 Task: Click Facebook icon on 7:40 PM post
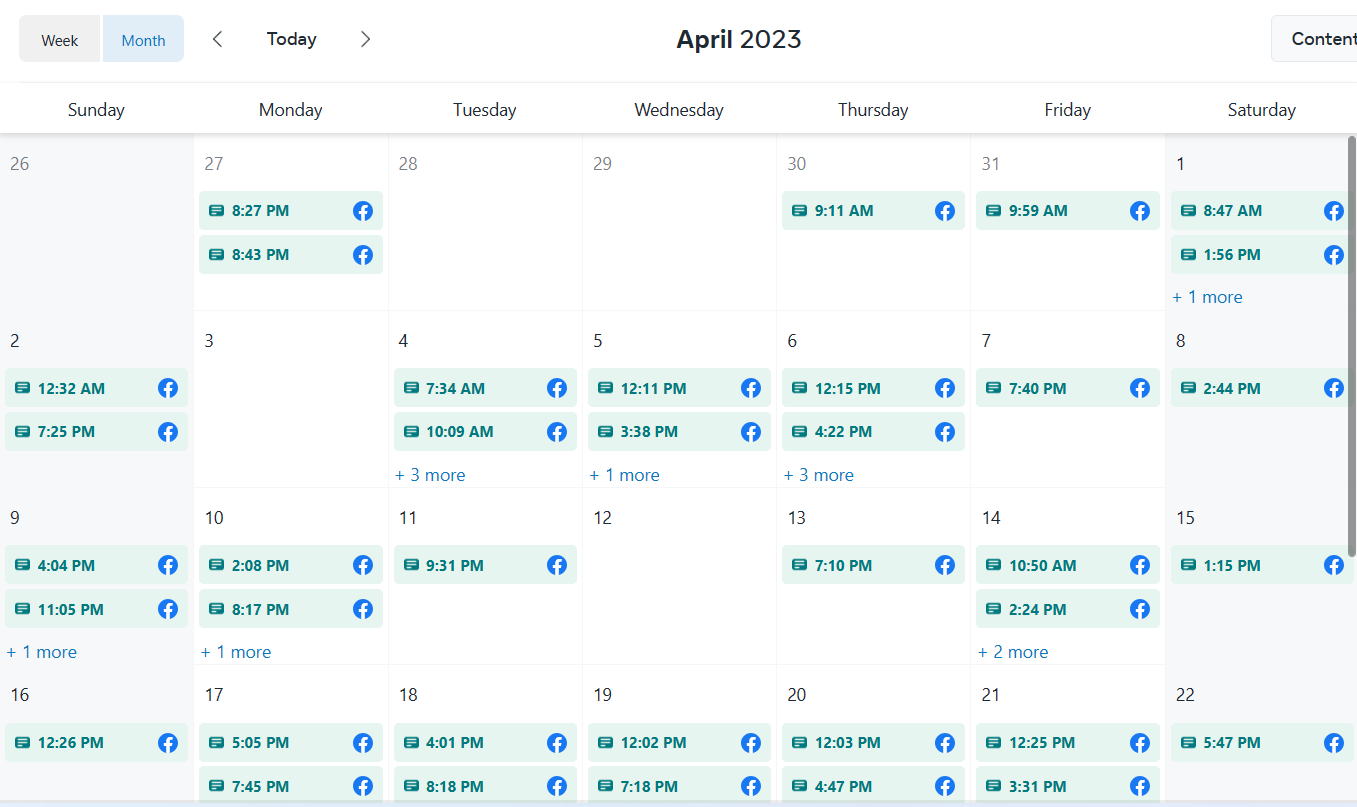(x=1140, y=388)
